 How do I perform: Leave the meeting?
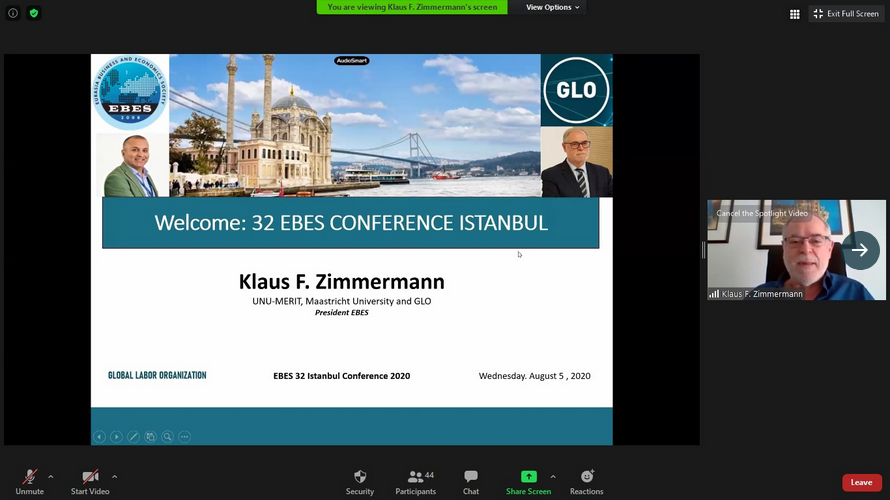coord(862,482)
